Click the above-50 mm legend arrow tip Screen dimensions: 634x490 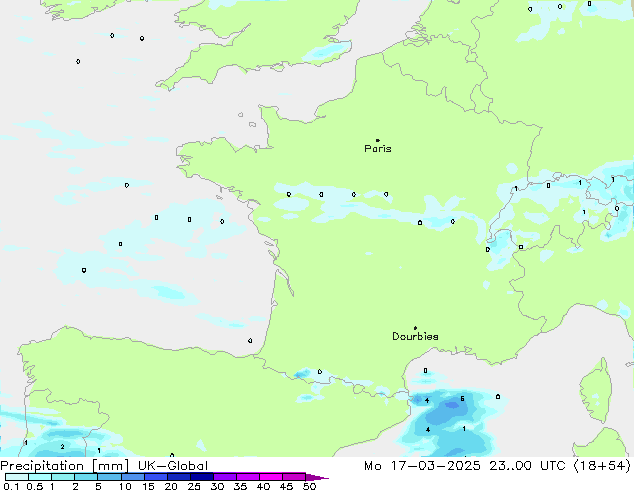[x=317, y=477]
